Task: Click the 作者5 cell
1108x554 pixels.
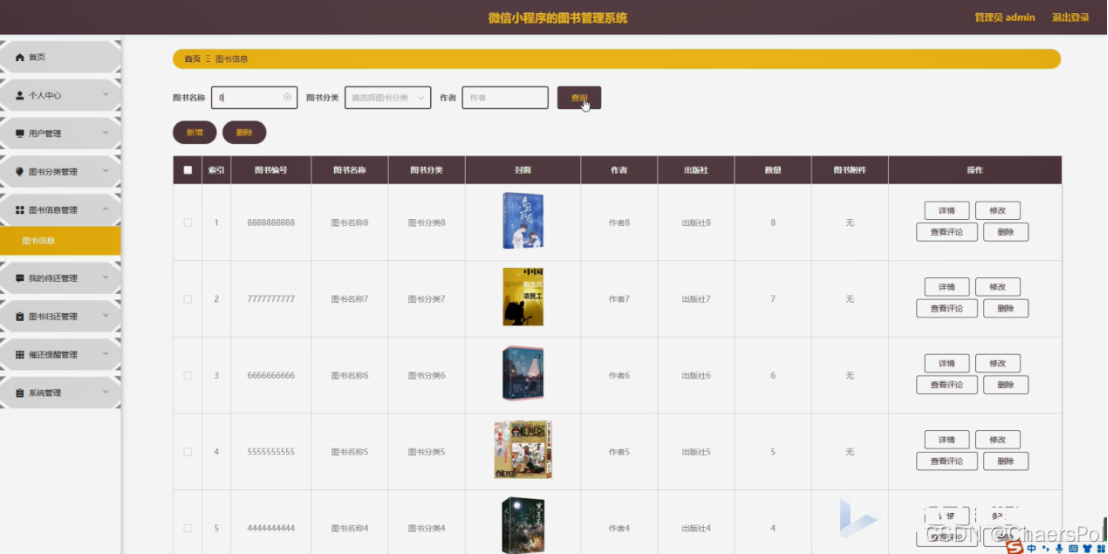Action: [619, 452]
